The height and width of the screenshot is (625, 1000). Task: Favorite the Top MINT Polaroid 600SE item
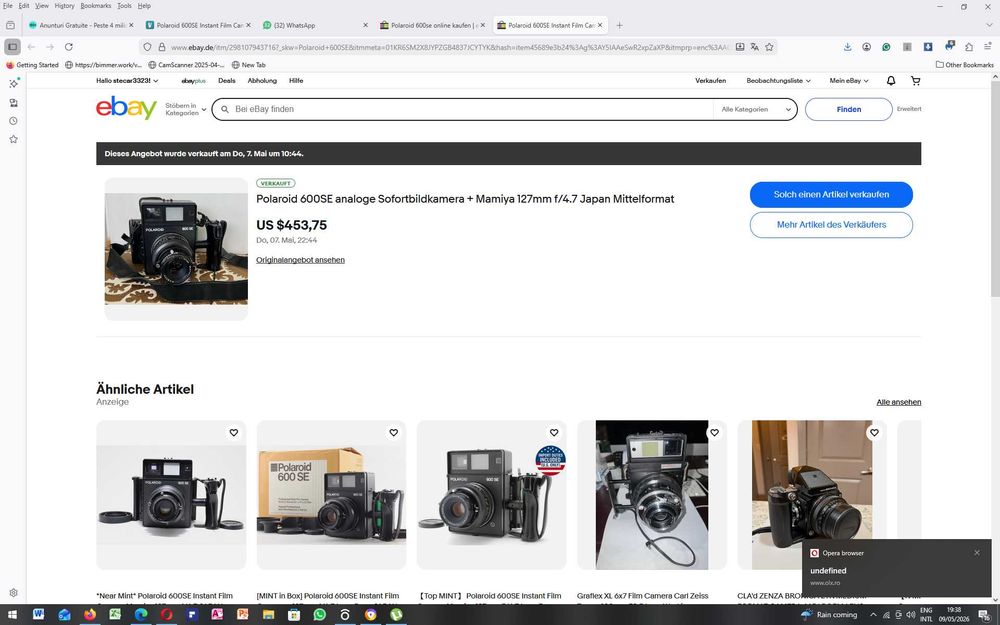point(554,432)
